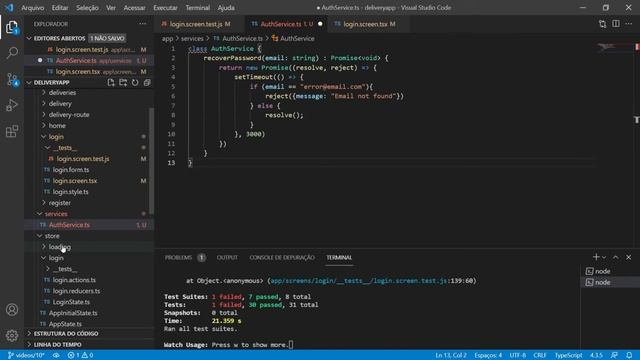Open login.form.ts in explorer
640x360 pixels.
pos(71,170)
